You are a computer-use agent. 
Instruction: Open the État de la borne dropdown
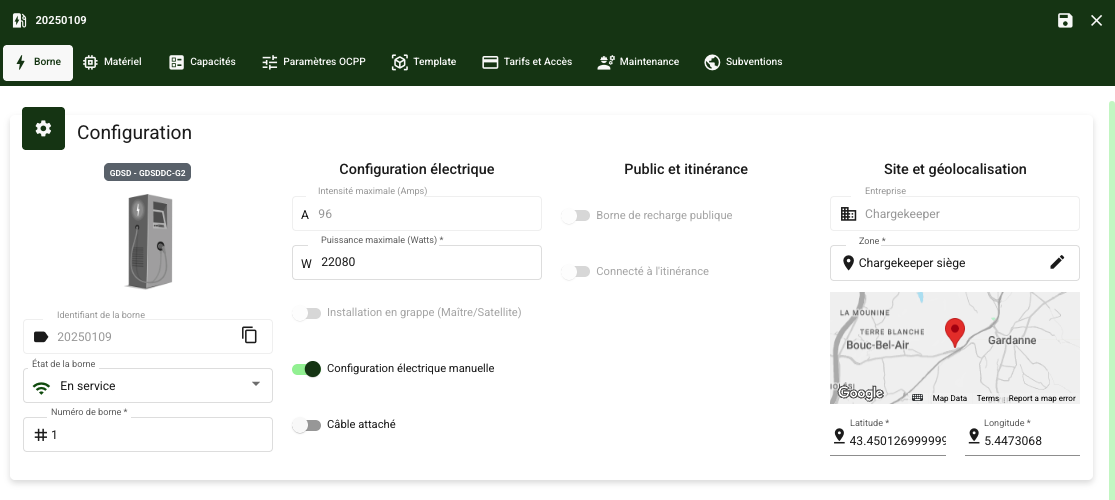point(148,386)
